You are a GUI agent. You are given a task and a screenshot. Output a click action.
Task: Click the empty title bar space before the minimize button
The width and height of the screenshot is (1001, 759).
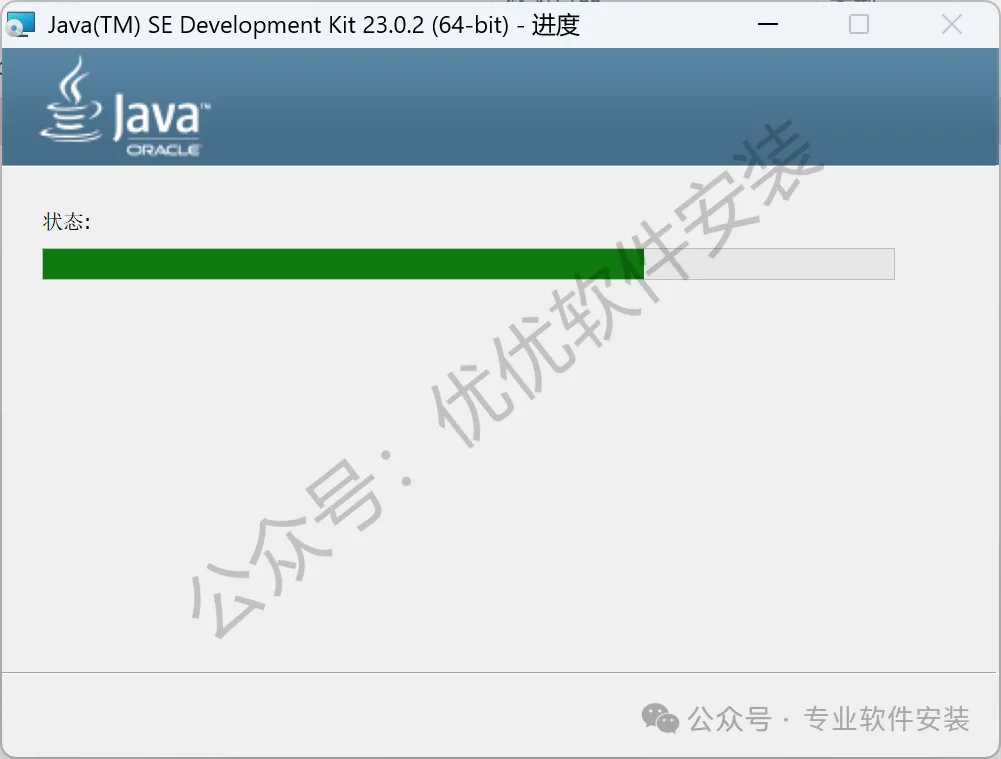[664, 24]
